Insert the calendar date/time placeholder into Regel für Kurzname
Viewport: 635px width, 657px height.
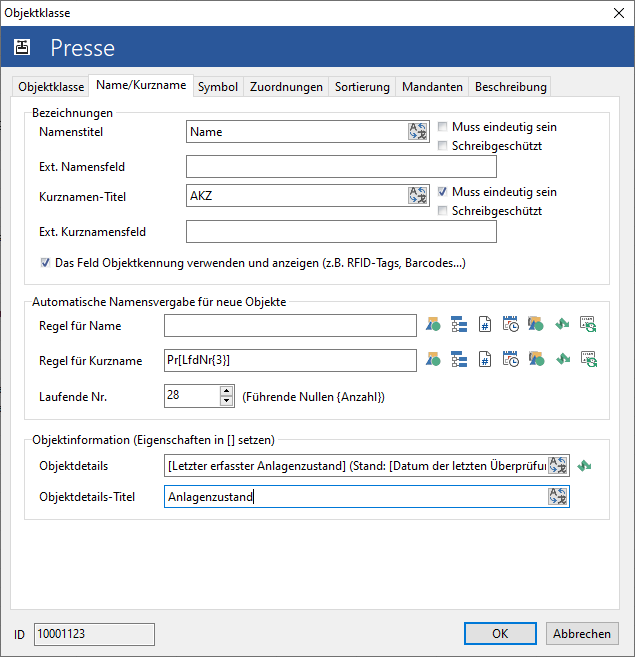coord(511,359)
